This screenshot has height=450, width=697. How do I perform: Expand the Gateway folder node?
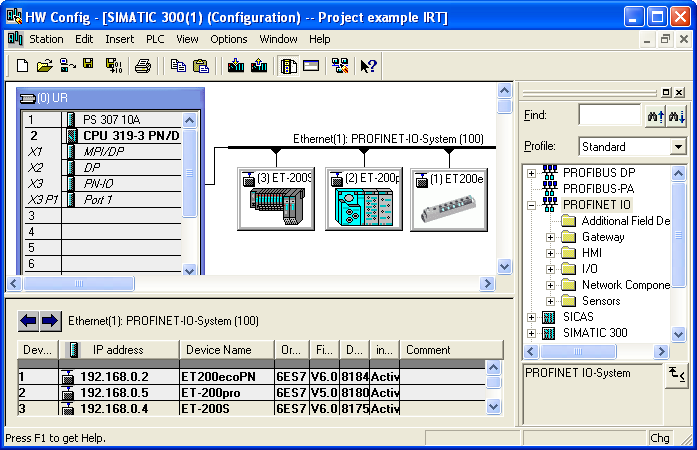tap(550, 237)
